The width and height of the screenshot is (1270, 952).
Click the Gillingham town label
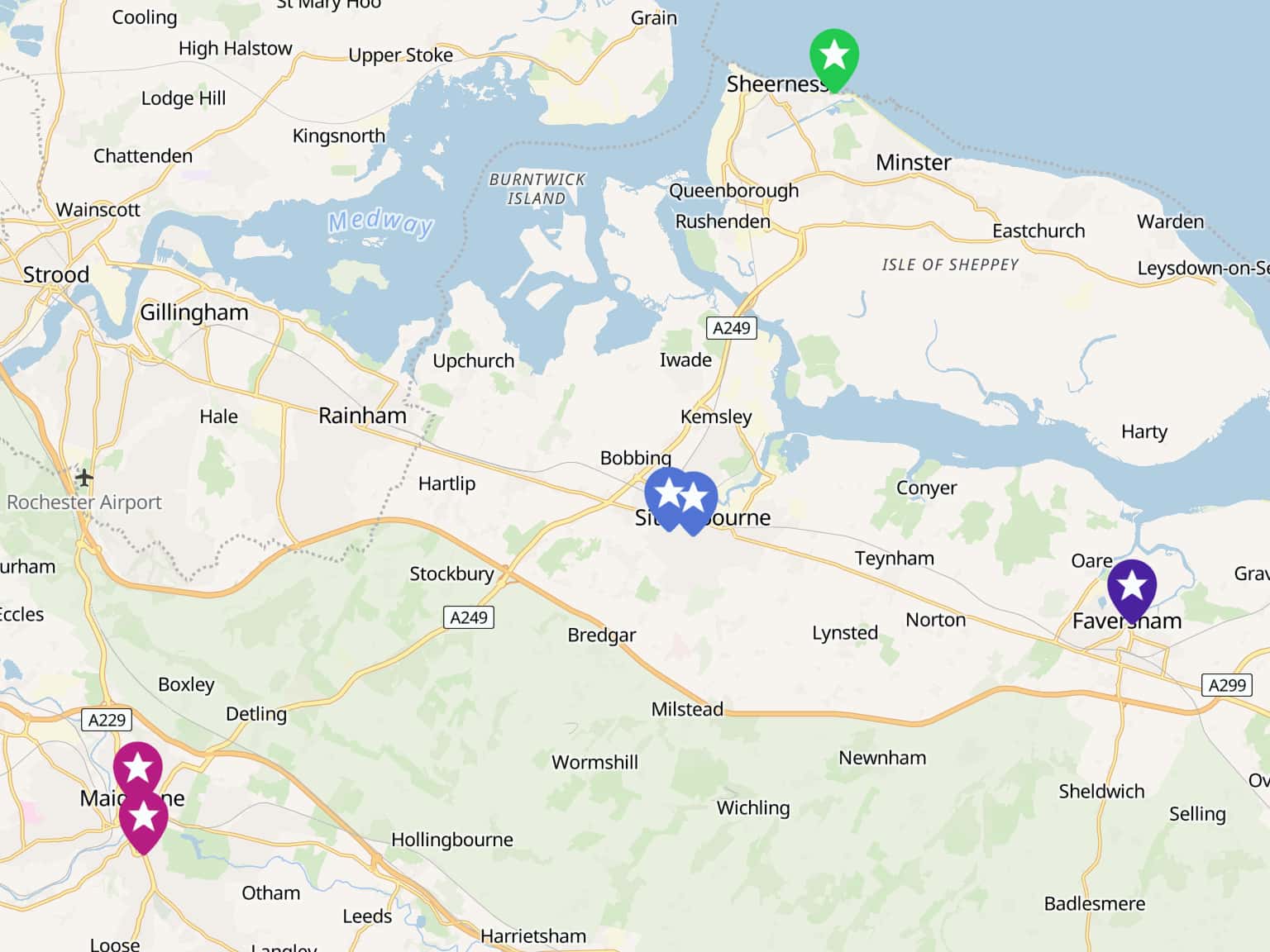tap(193, 312)
